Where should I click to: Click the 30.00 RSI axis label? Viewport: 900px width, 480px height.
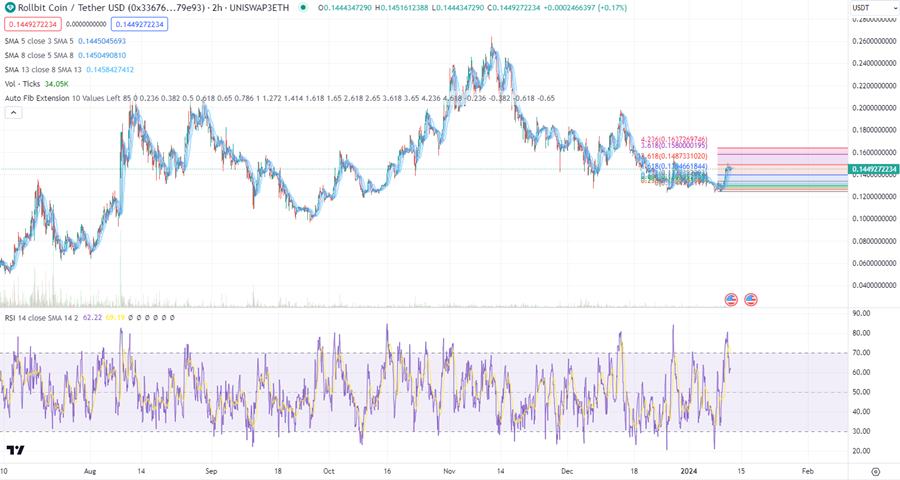862,431
